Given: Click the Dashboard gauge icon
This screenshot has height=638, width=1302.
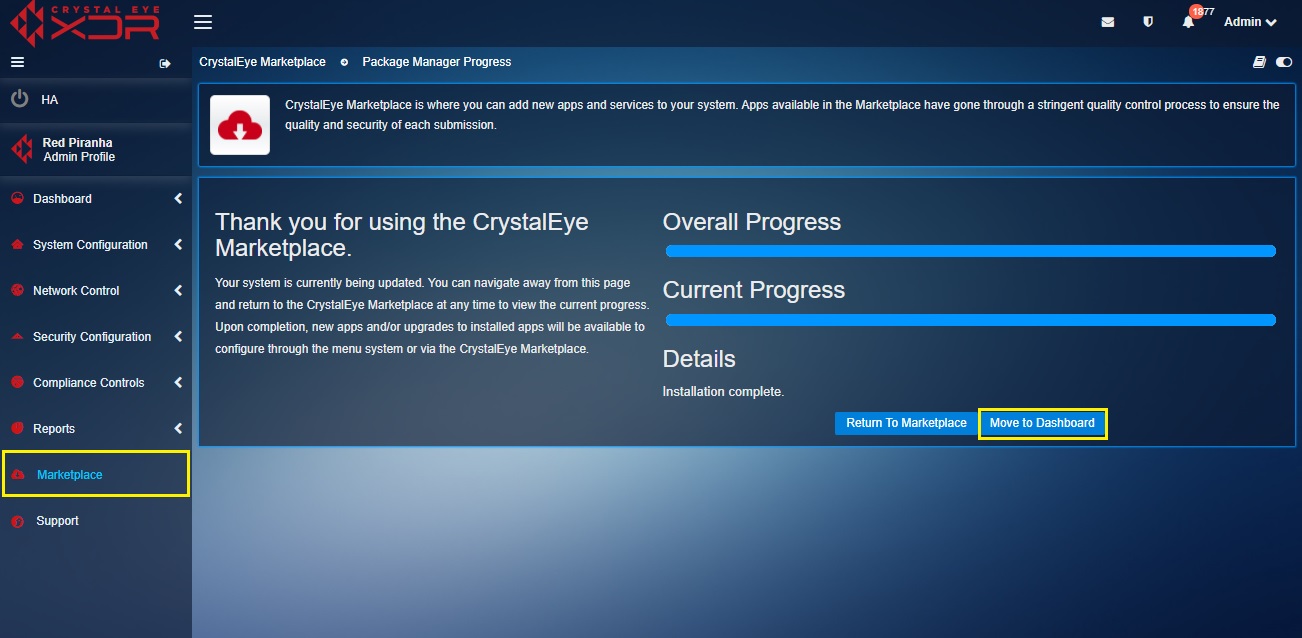Looking at the screenshot, I should [x=17, y=199].
